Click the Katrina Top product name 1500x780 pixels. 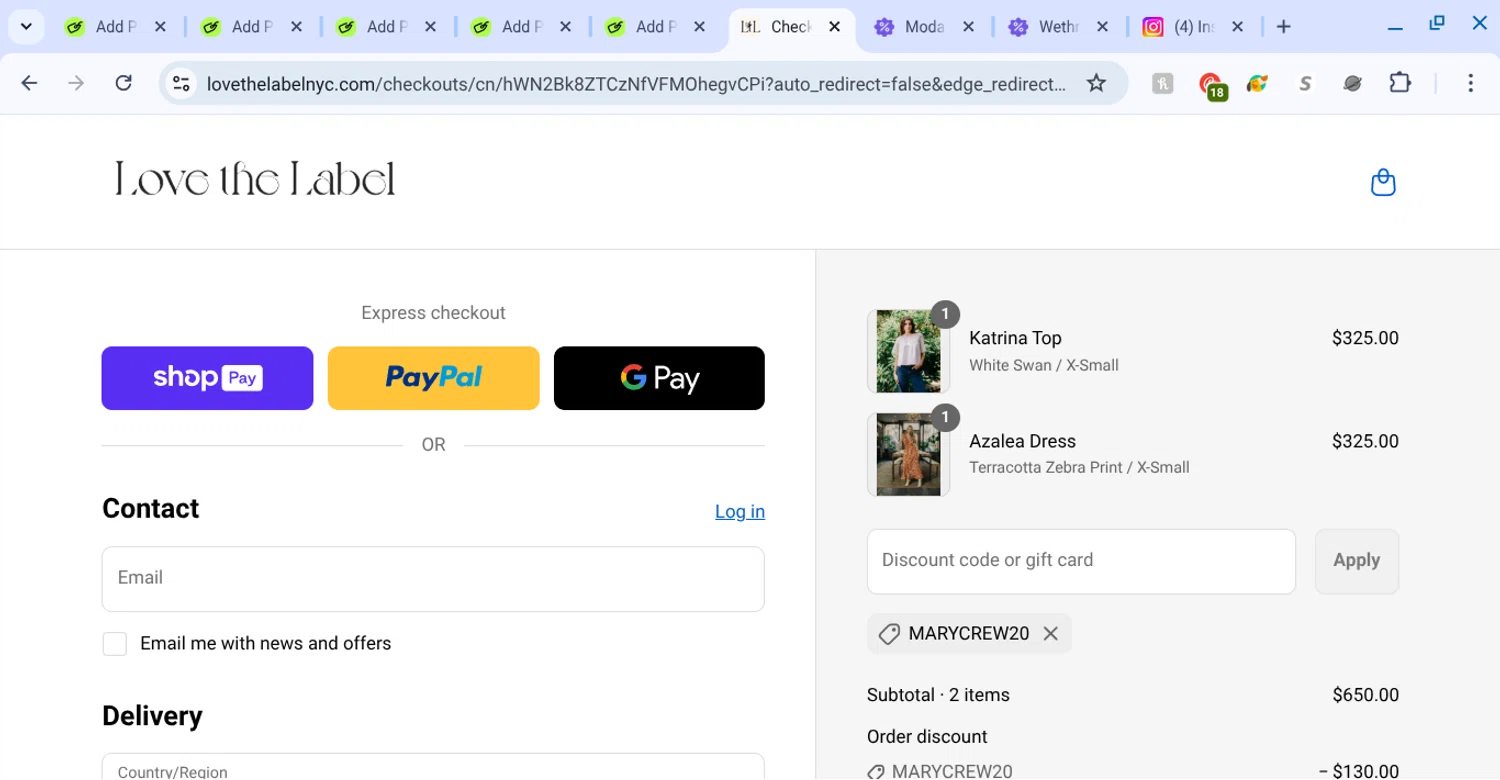[1015, 338]
